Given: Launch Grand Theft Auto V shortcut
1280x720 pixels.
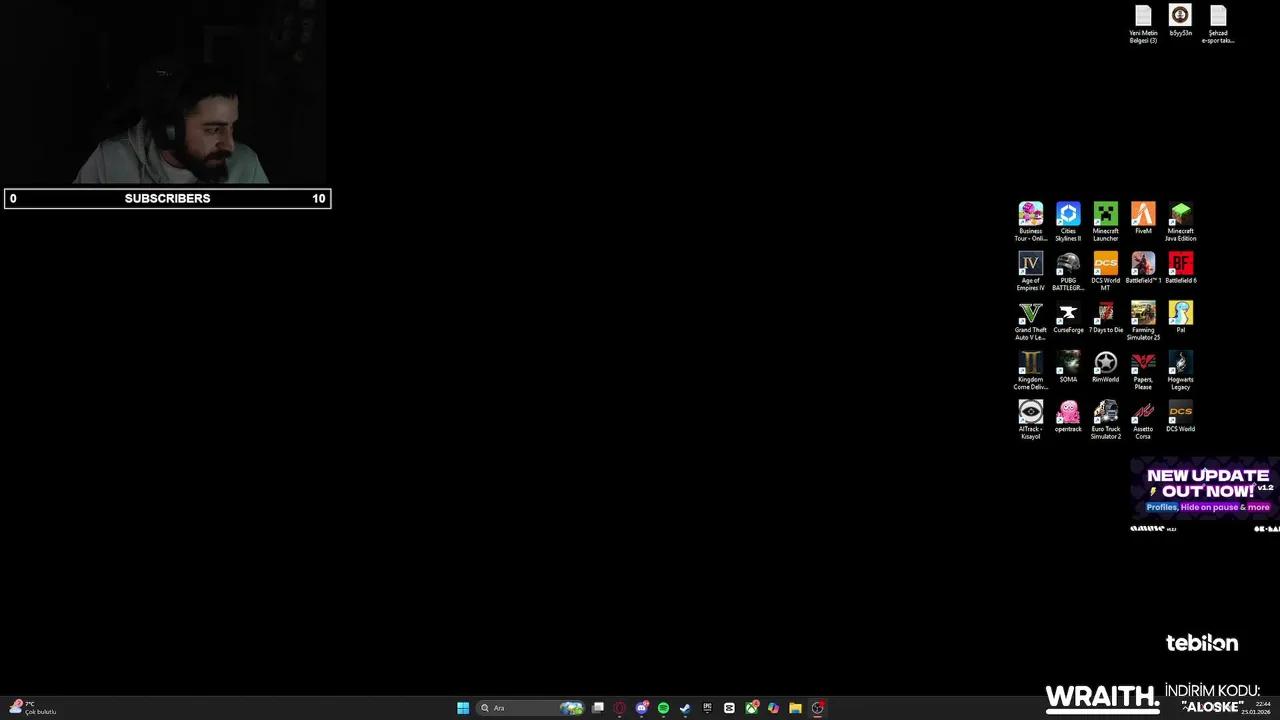Looking at the screenshot, I should tap(1030, 313).
